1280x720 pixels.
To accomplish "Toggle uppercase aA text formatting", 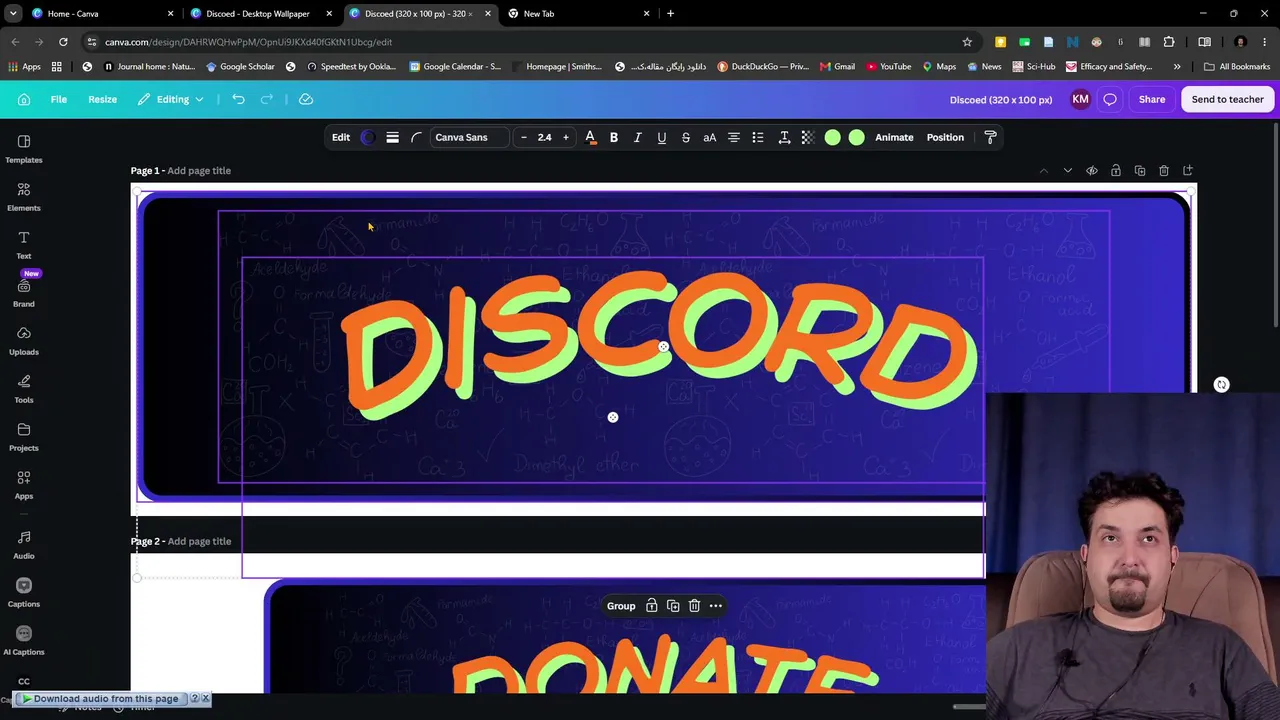I will [x=710, y=137].
